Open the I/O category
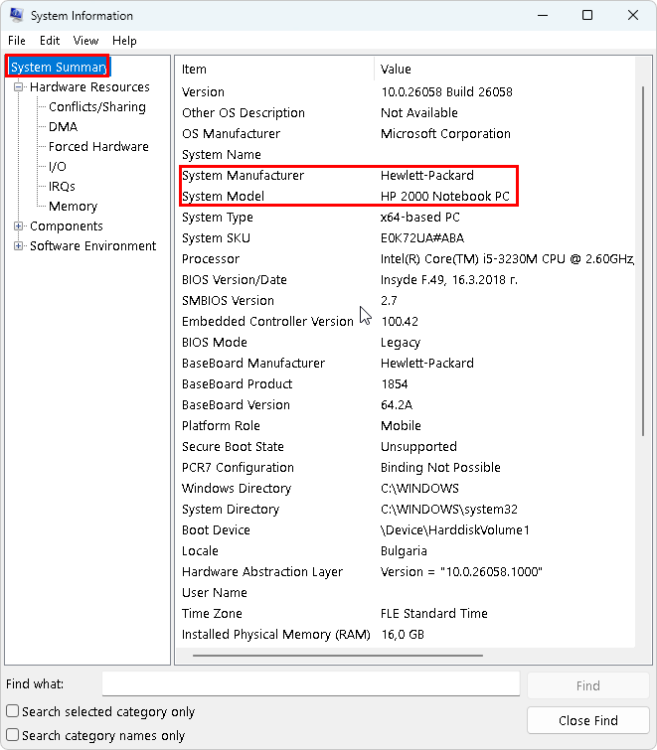The width and height of the screenshot is (657, 750). click(57, 166)
